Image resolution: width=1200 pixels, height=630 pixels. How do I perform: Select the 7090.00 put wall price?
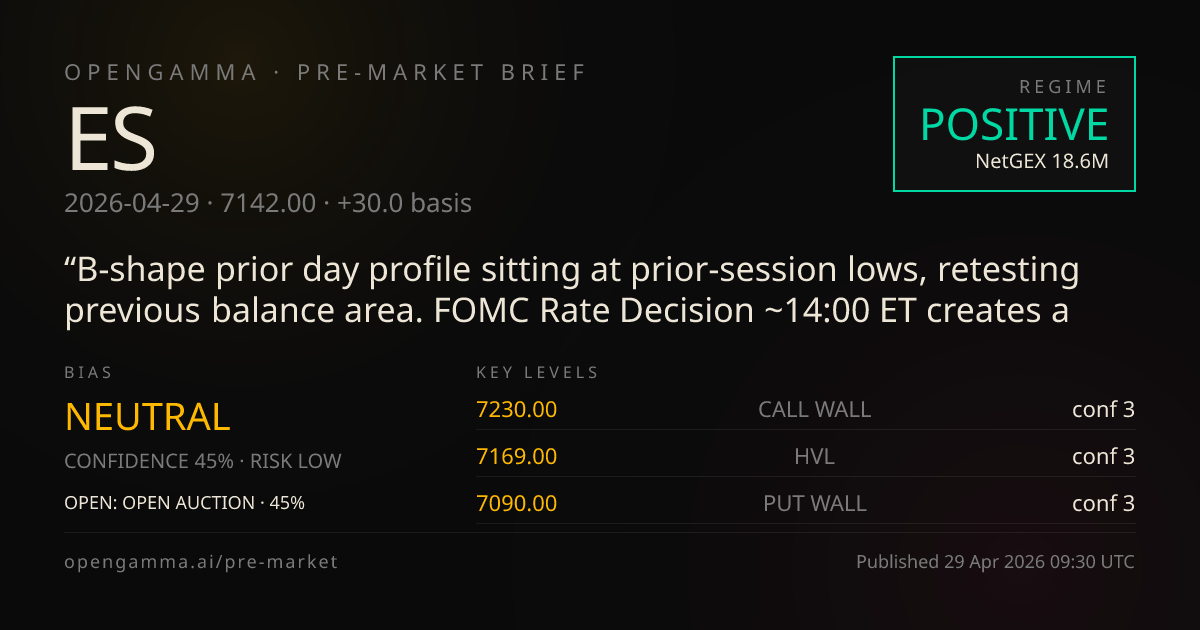click(x=517, y=503)
